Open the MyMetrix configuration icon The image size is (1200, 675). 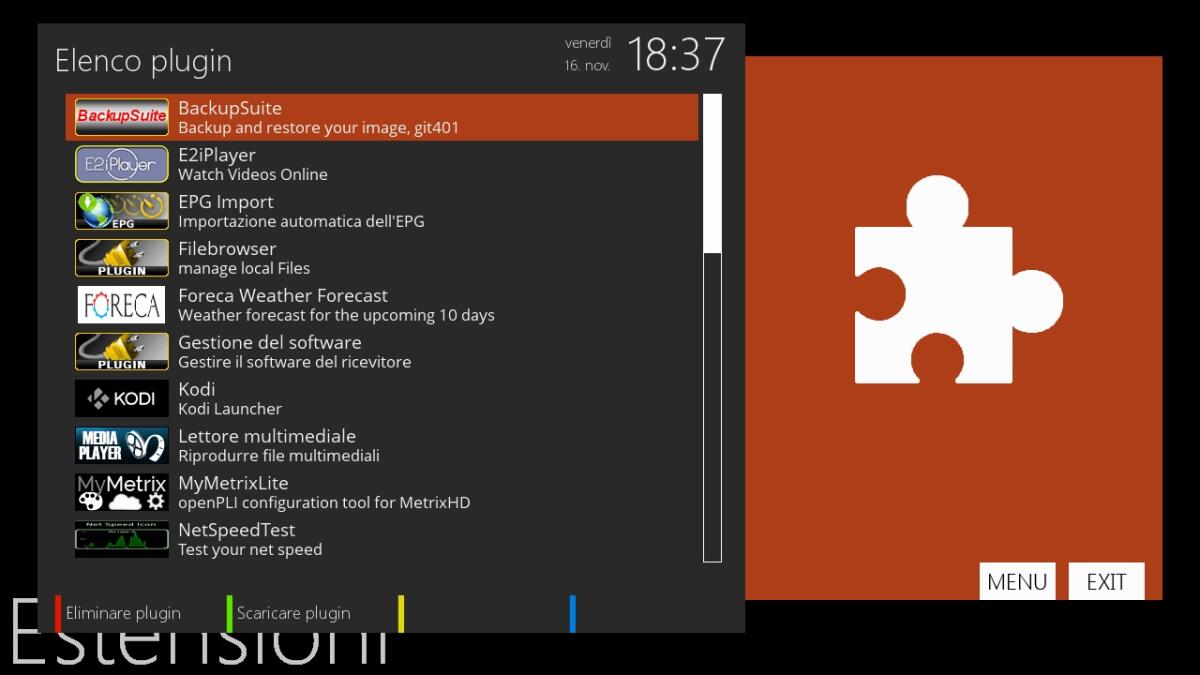120,492
